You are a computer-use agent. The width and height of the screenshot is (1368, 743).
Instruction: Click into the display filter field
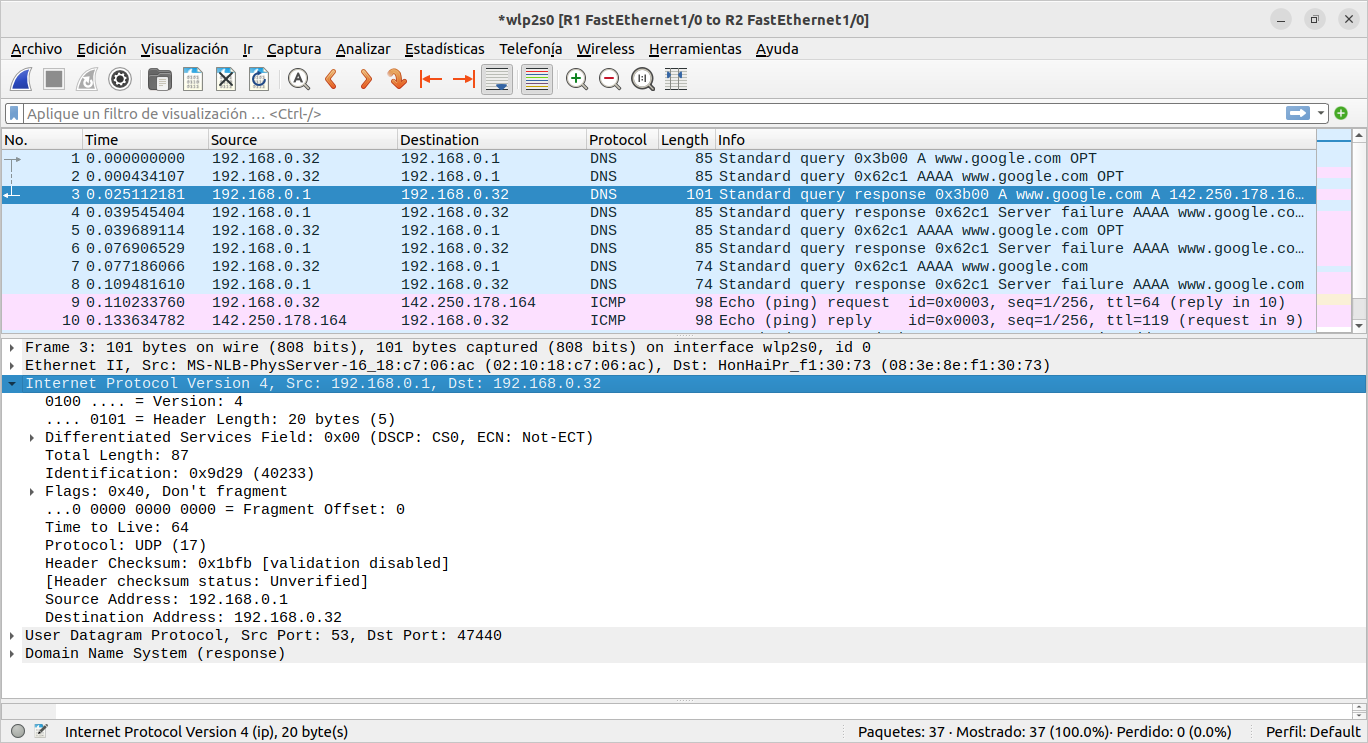(654, 113)
